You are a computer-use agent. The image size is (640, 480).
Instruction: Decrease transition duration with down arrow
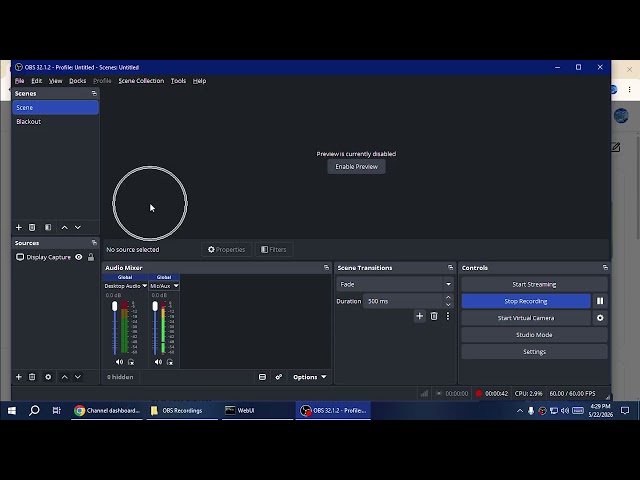[x=448, y=305]
